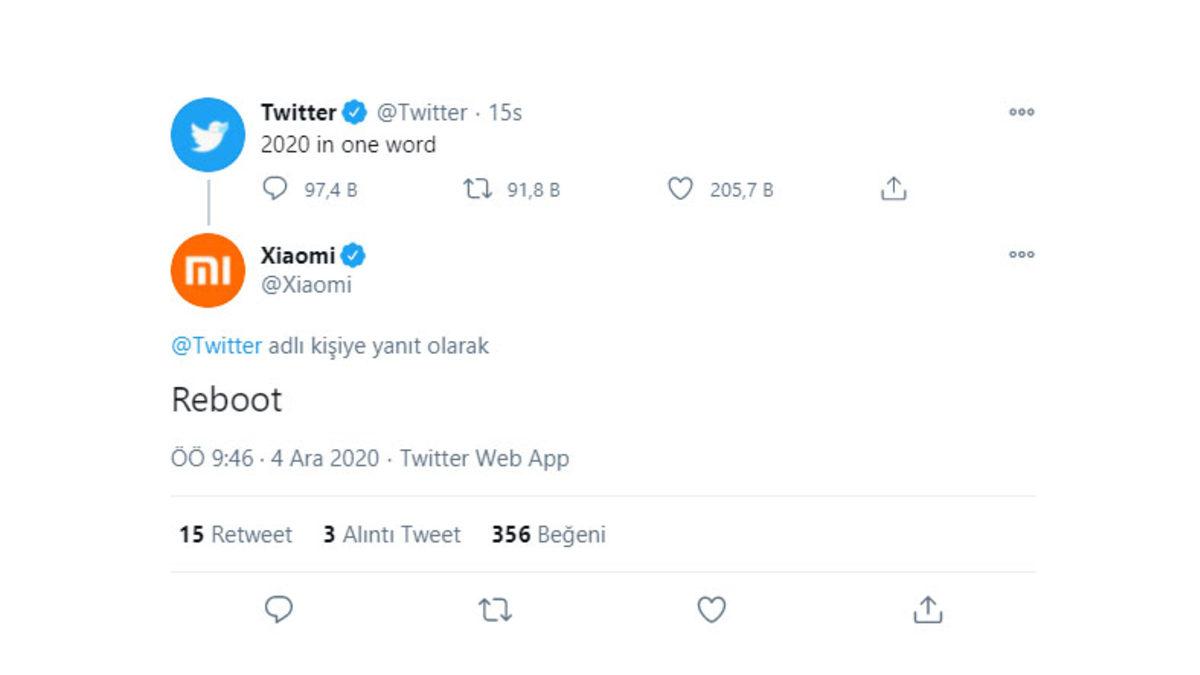Image resolution: width=1200 pixels, height=675 pixels.
Task: Click the heart icon showing 205,7 B
Action: pyautogui.click(x=682, y=188)
